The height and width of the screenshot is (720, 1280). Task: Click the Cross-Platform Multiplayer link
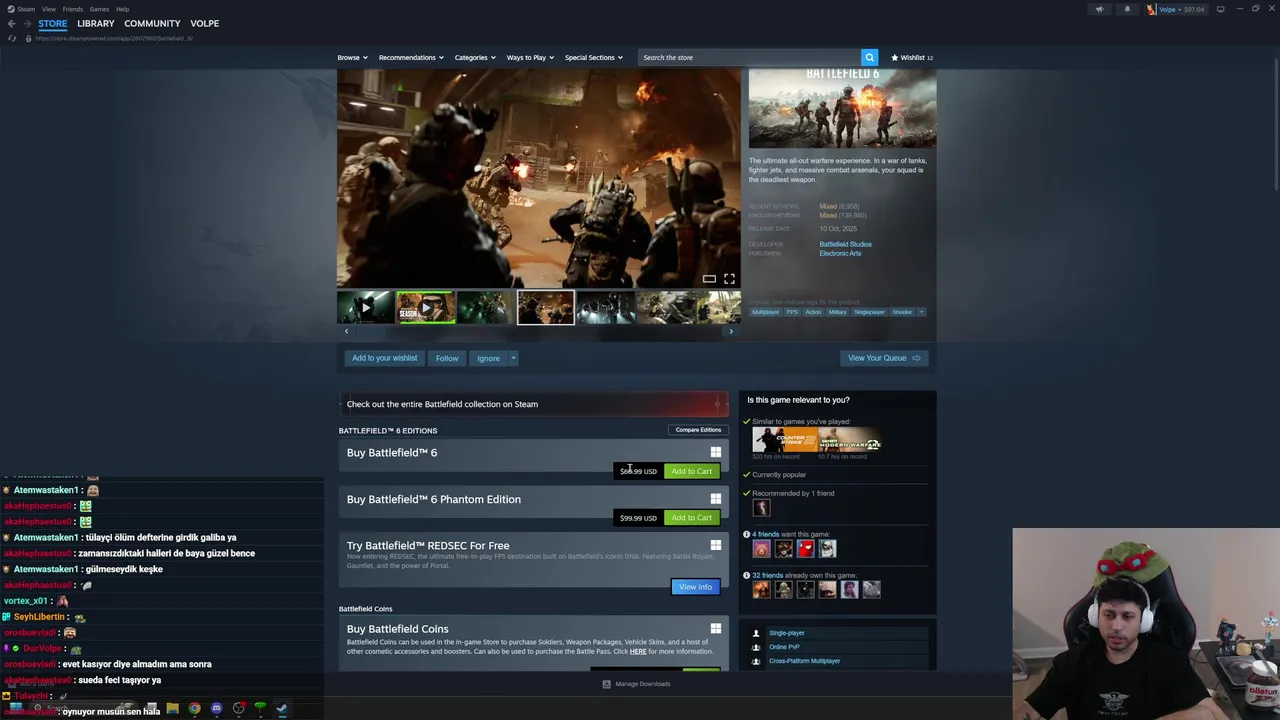click(804, 661)
